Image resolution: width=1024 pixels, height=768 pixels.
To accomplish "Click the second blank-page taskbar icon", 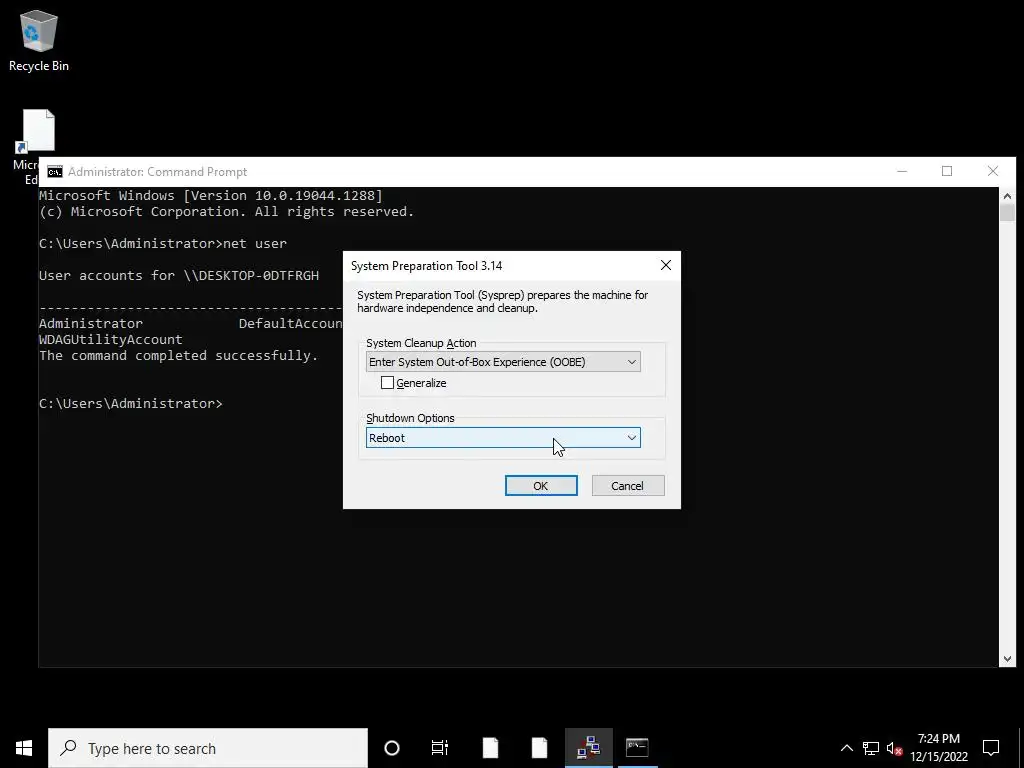I will coord(539,748).
